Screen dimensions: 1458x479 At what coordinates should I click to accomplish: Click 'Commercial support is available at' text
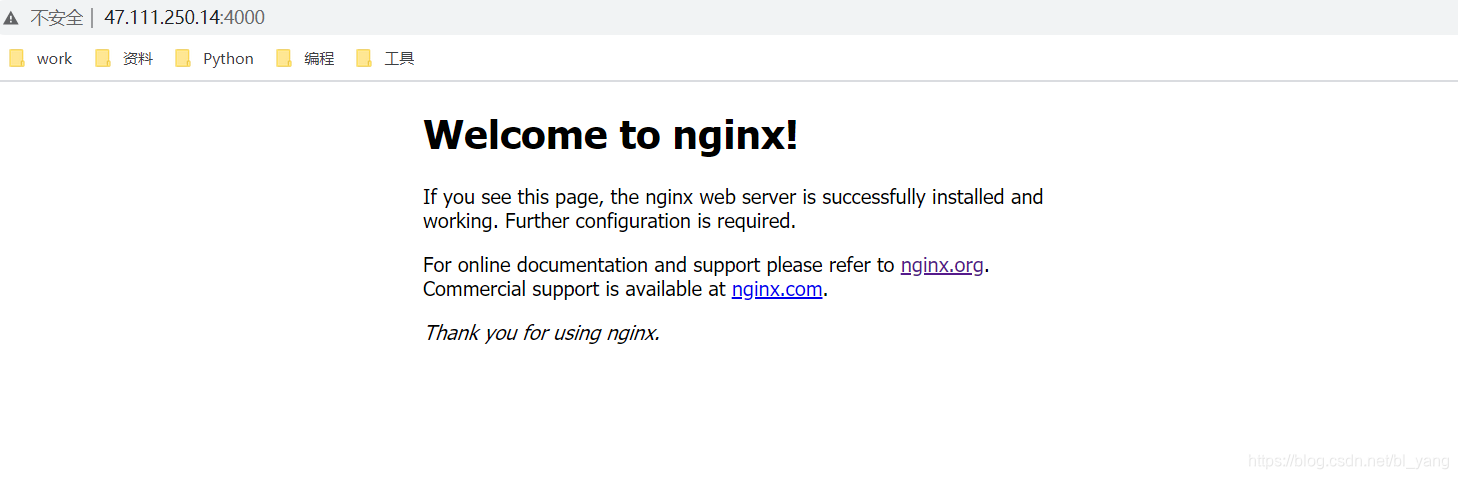[x=574, y=289]
